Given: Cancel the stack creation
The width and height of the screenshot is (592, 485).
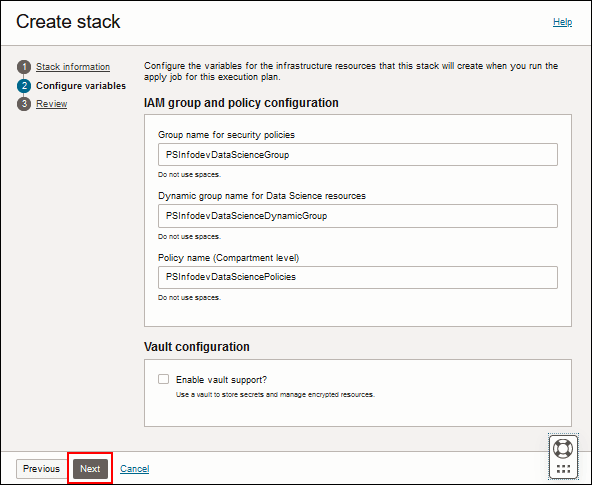Looking at the screenshot, I should pyautogui.click(x=134, y=469).
